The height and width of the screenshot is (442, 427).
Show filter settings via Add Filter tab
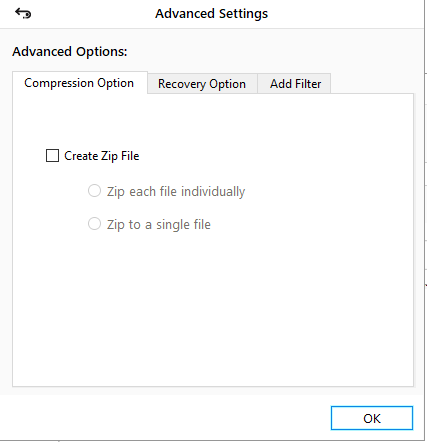(295, 84)
